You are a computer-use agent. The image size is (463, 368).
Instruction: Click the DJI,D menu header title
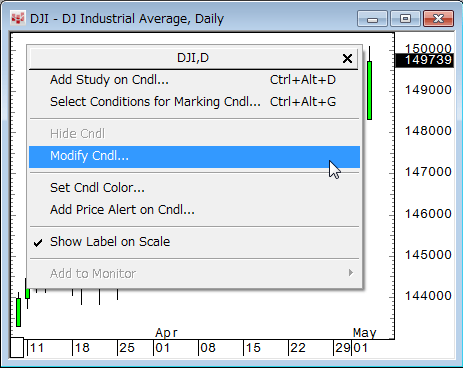click(x=193, y=58)
